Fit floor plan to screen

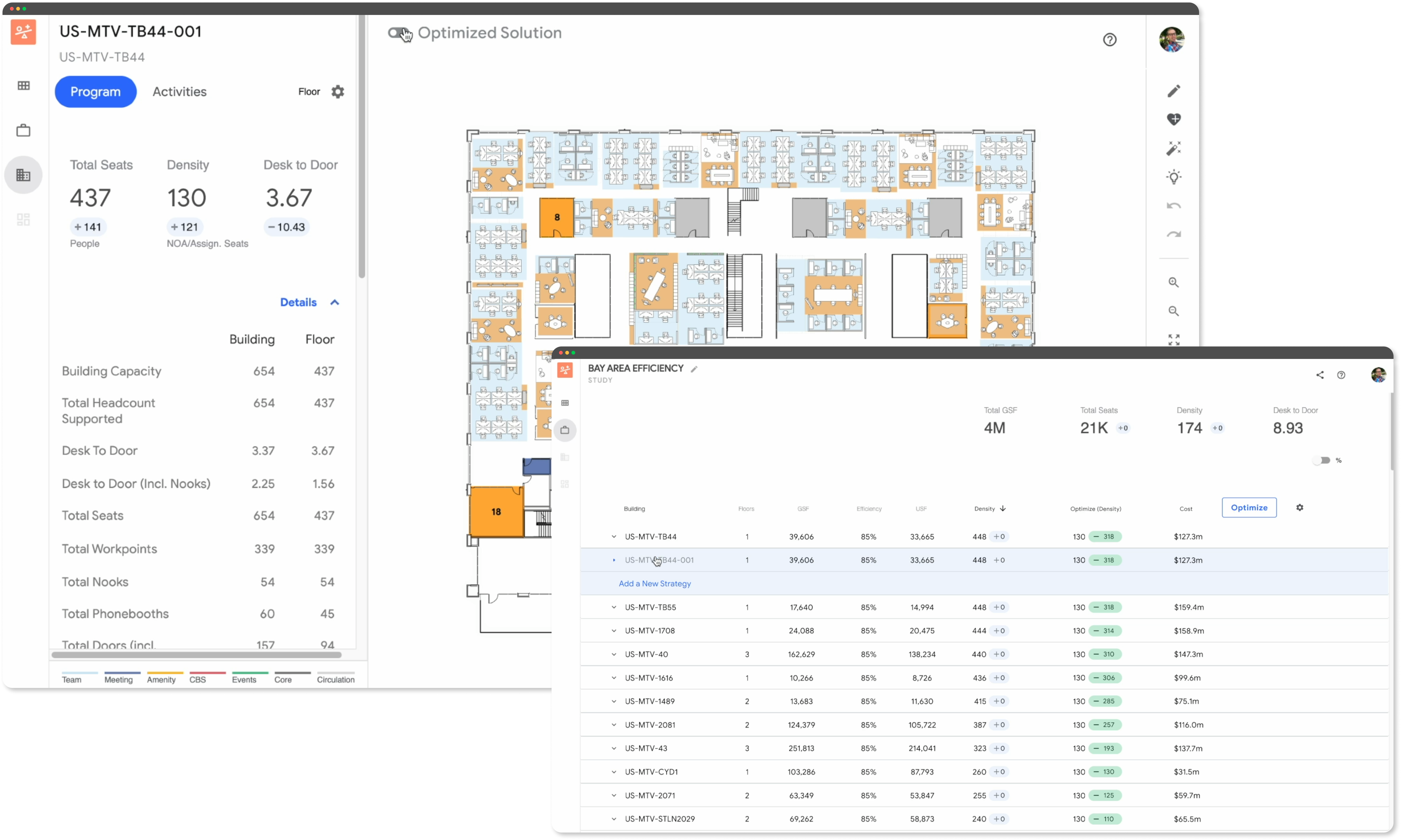1174,340
